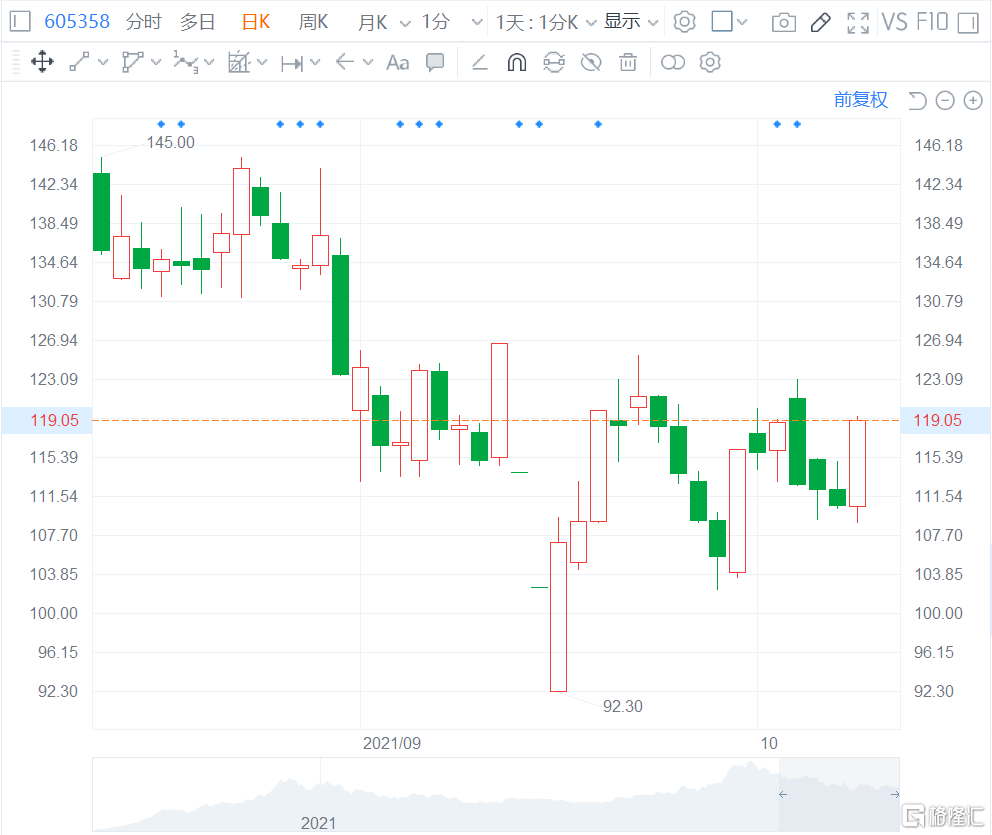Expand the measurement tool options arrow
Image resolution: width=992 pixels, height=835 pixels.
[x=262, y=62]
